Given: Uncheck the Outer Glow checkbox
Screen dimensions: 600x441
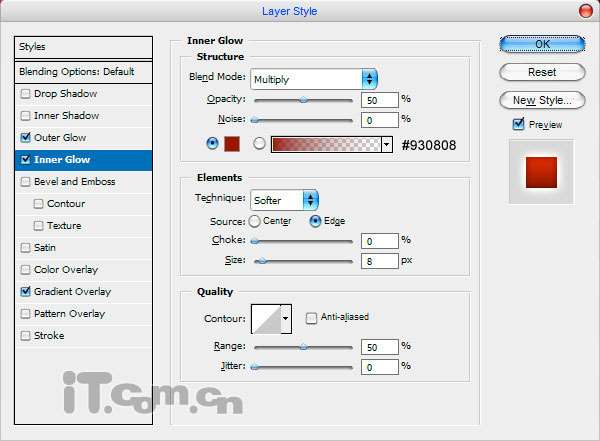Looking at the screenshot, I should 25,137.
